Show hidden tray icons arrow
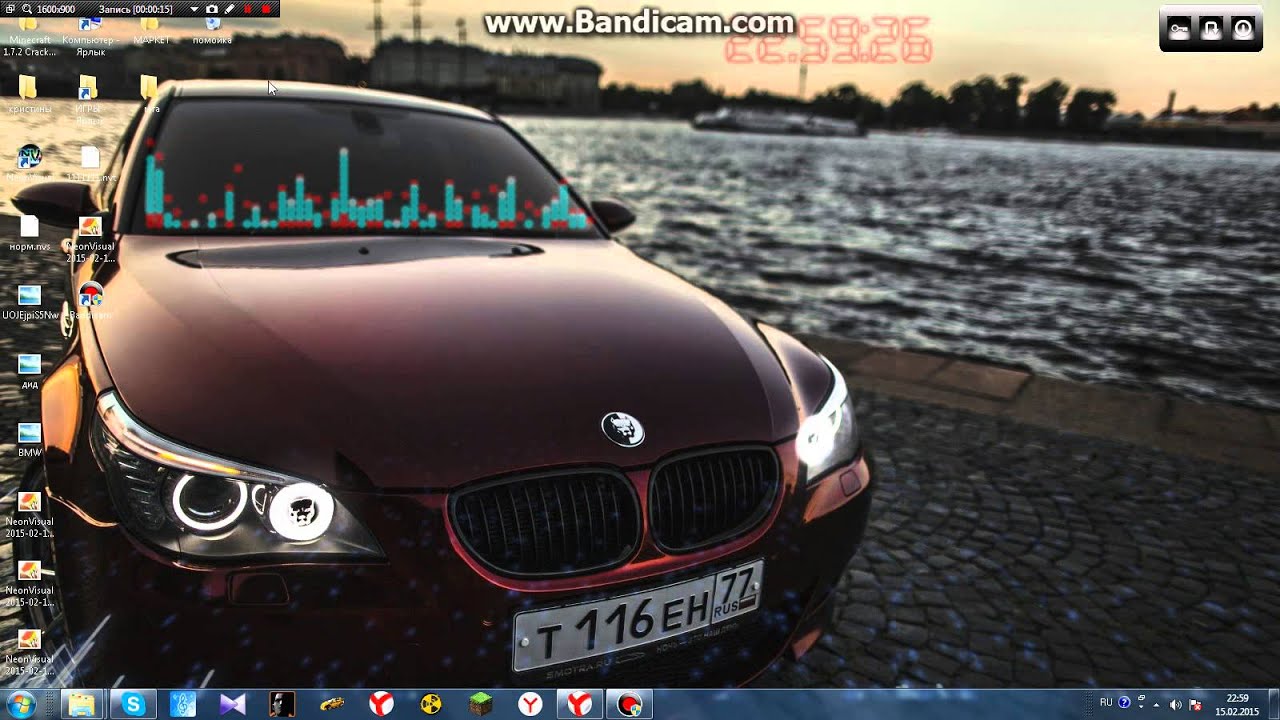Viewport: 1280px width, 720px height. click(x=1156, y=704)
